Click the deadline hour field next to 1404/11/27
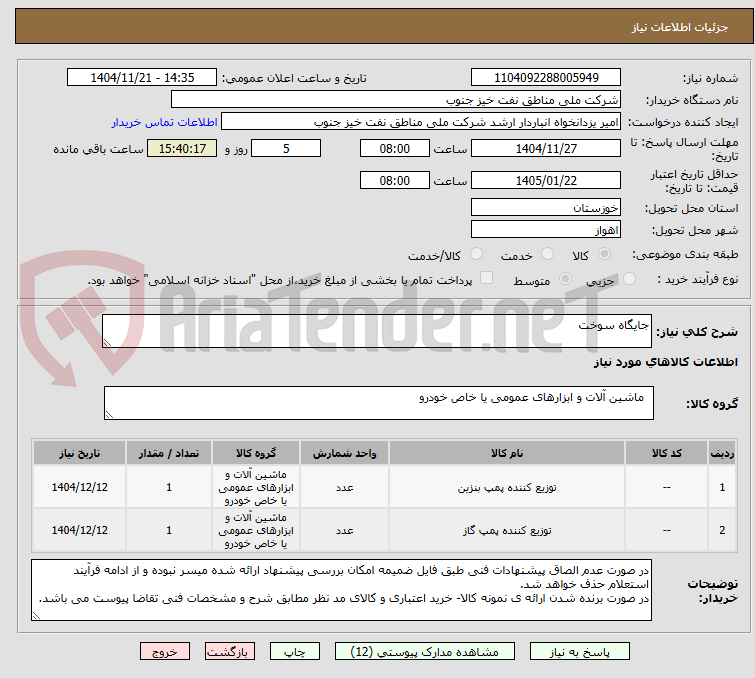The width and height of the screenshot is (755, 678). (x=394, y=148)
